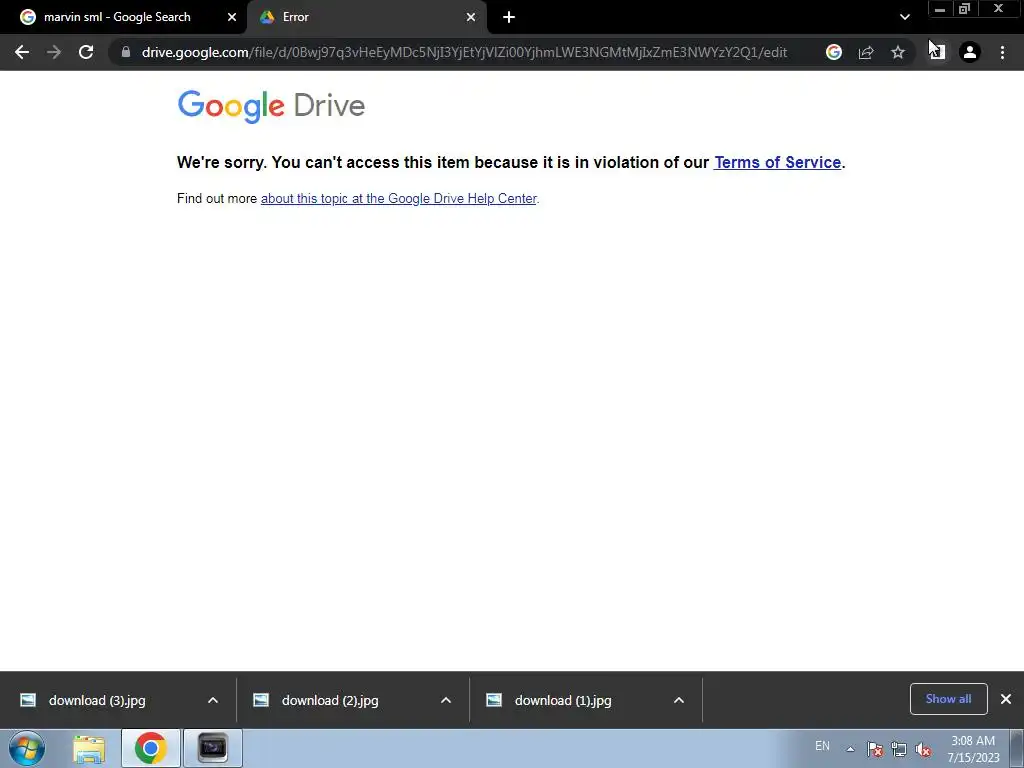Click the EN language indicator
Screen dimensions: 1024x768
pyautogui.click(x=822, y=746)
